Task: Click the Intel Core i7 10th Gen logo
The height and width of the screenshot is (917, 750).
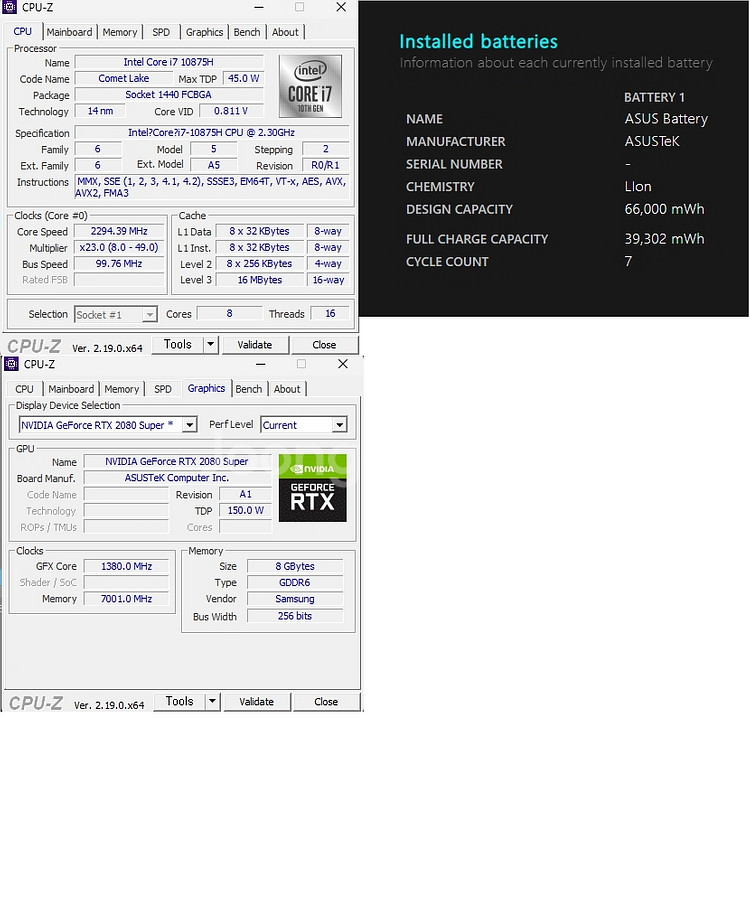Action: [310, 87]
